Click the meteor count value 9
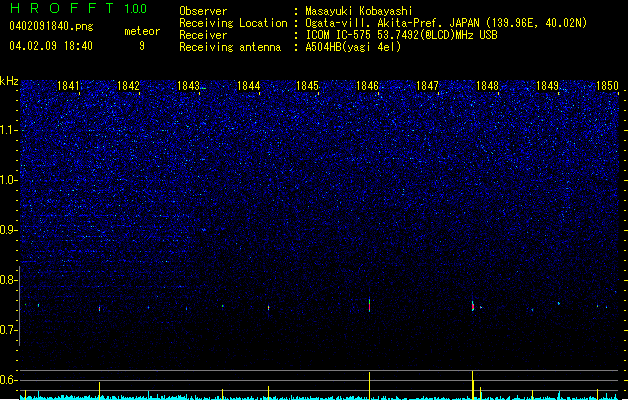 pyautogui.click(x=142, y=46)
